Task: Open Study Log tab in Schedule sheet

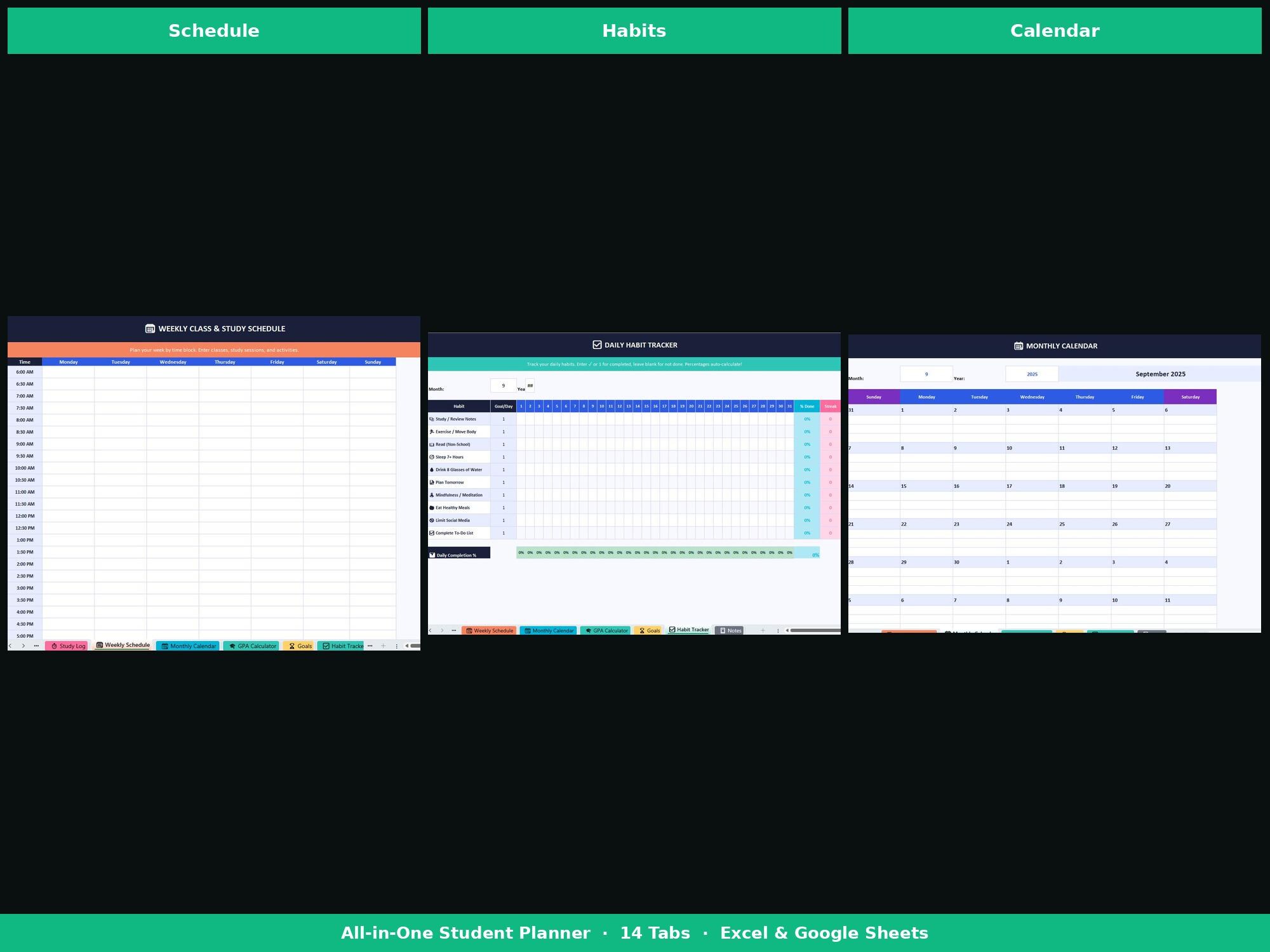Action: 66,646
